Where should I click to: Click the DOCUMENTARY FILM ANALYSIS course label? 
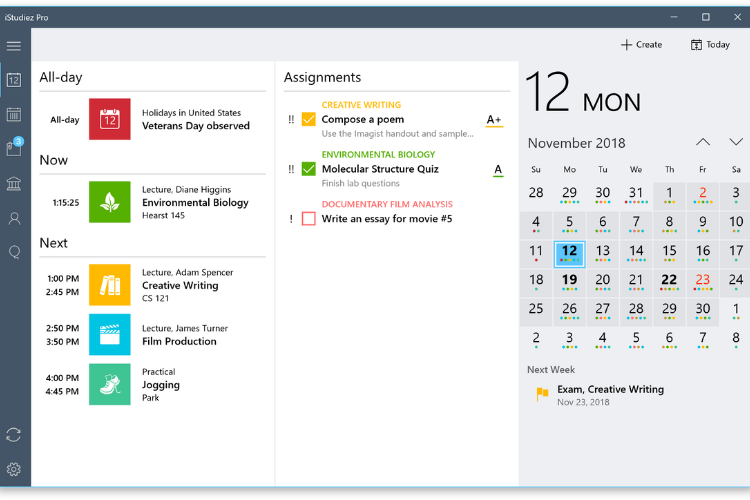tap(387, 204)
